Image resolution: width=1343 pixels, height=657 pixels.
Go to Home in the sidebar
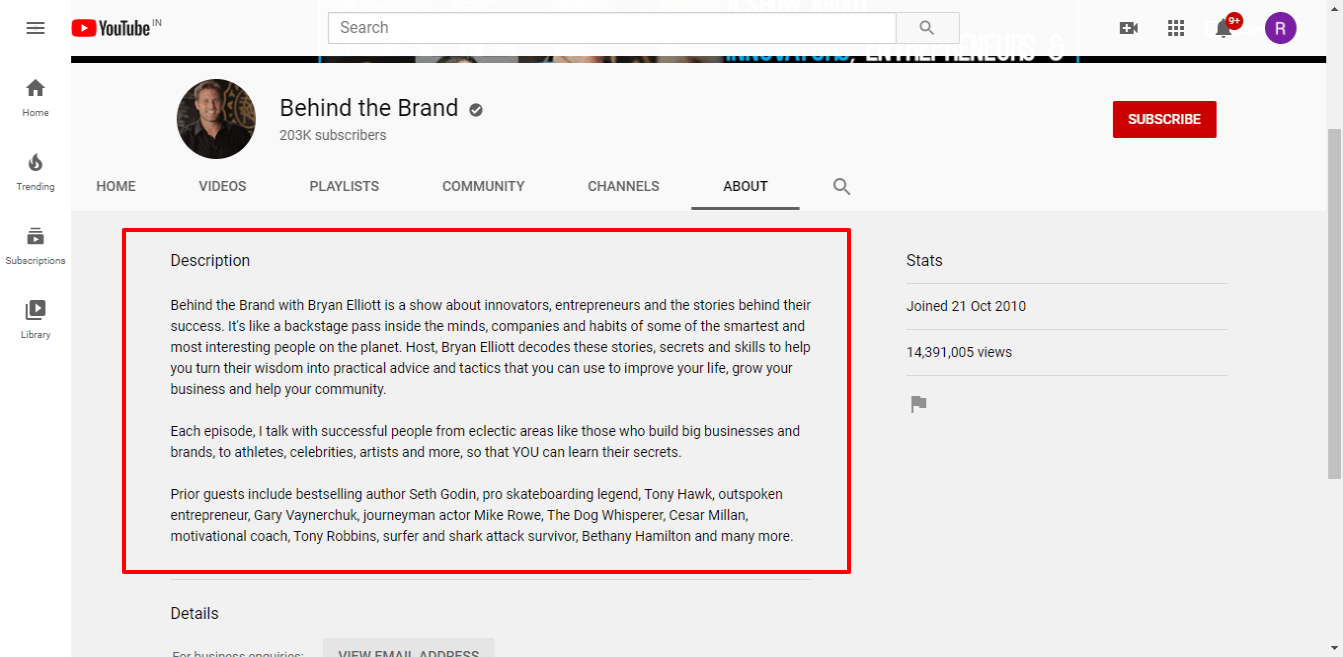(35, 97)
